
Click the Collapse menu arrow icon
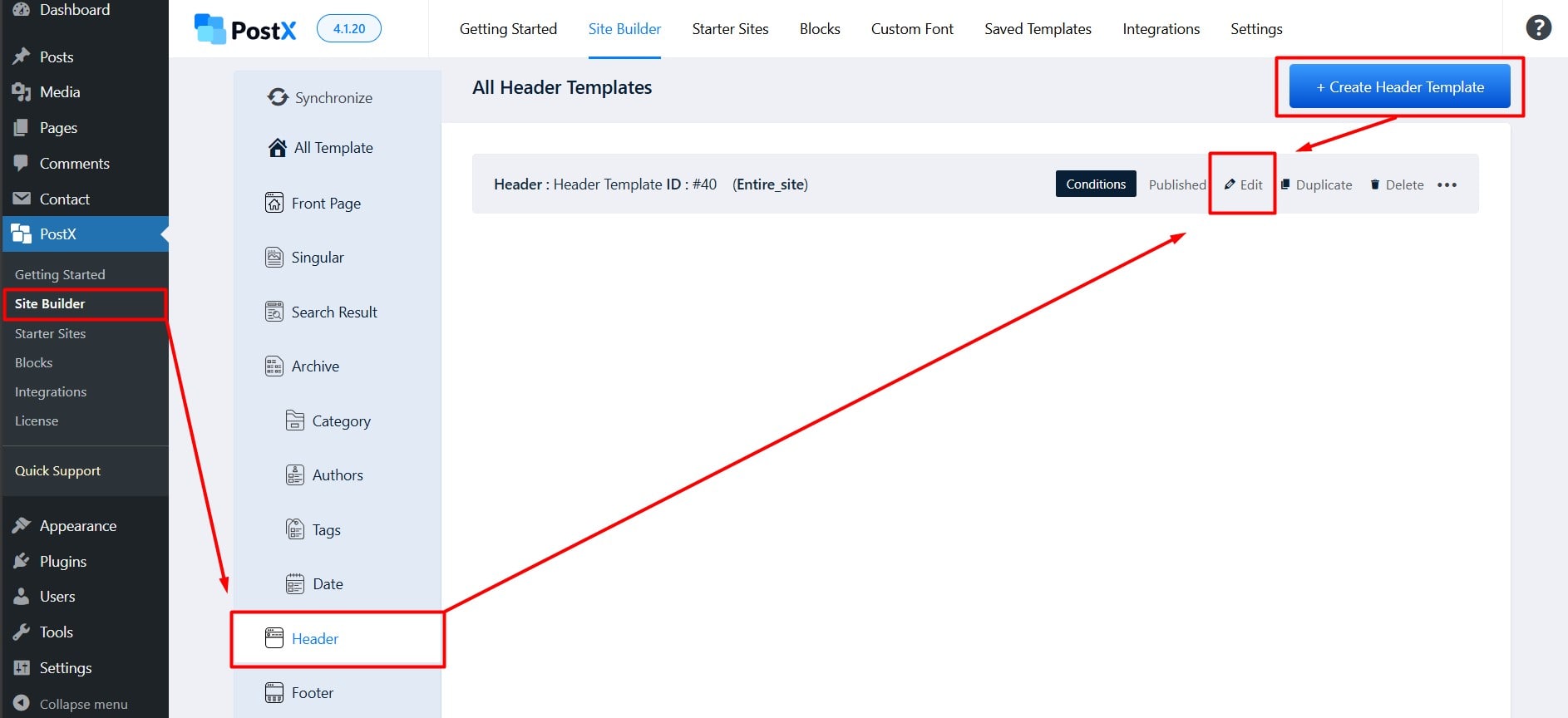(x=22, y=703)
